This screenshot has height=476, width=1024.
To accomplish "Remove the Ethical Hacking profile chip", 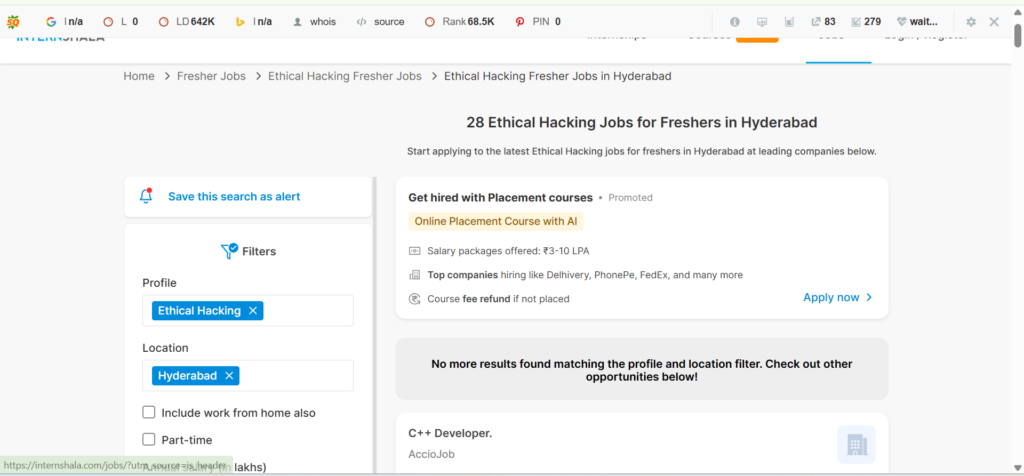I will [253, 311].
